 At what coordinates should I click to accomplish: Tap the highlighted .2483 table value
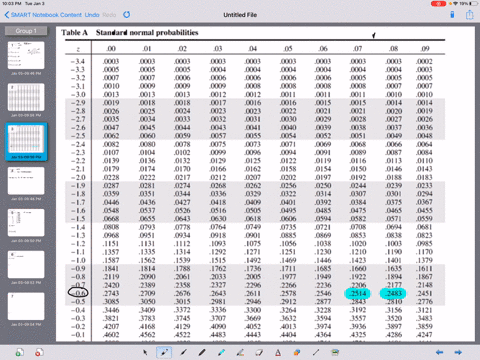pos(393,293)
